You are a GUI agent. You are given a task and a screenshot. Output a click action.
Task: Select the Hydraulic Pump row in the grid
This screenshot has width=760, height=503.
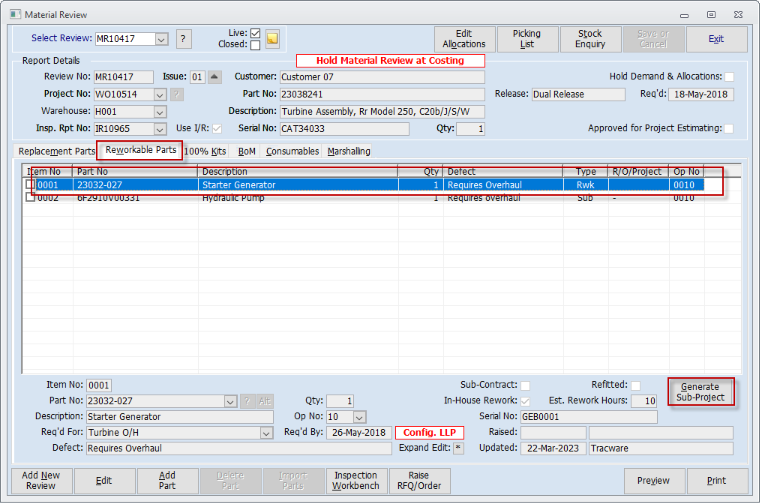pyautogui.click(x=364, y=198)
